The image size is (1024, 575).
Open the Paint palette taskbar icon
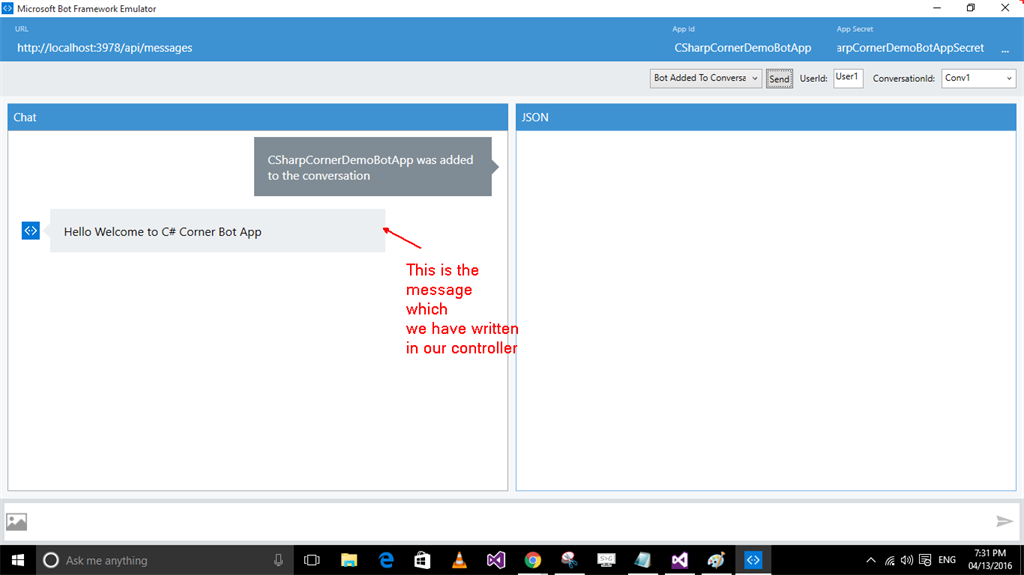click(x=716, y=560)
